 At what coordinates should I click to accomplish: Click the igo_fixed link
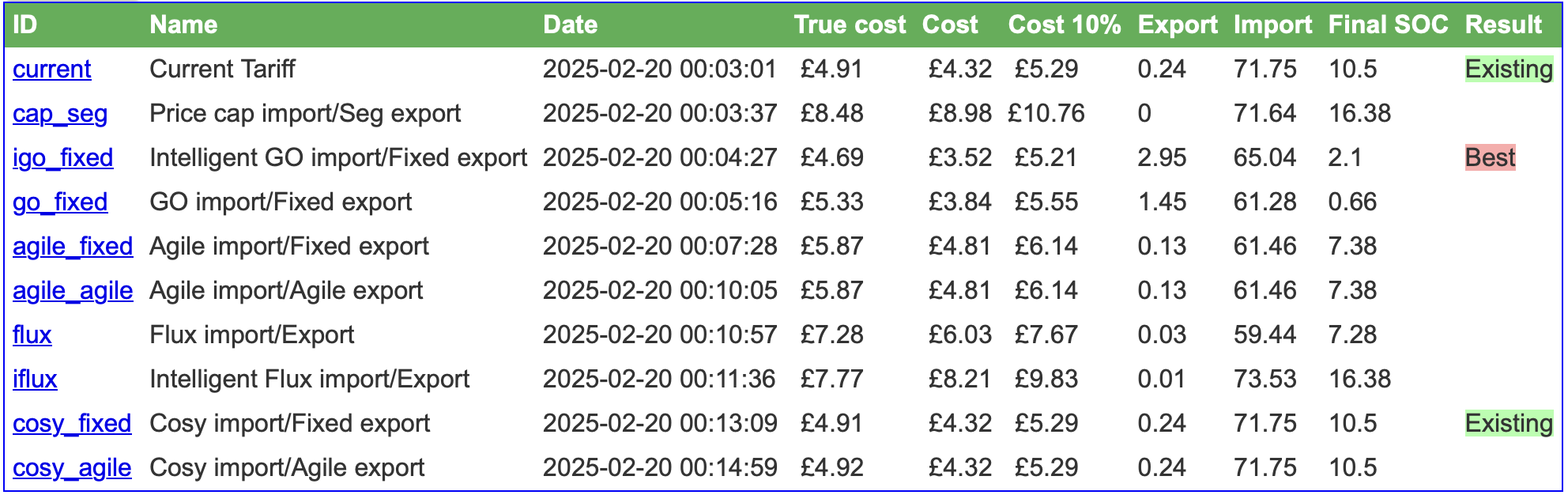[x=63, y=158]
